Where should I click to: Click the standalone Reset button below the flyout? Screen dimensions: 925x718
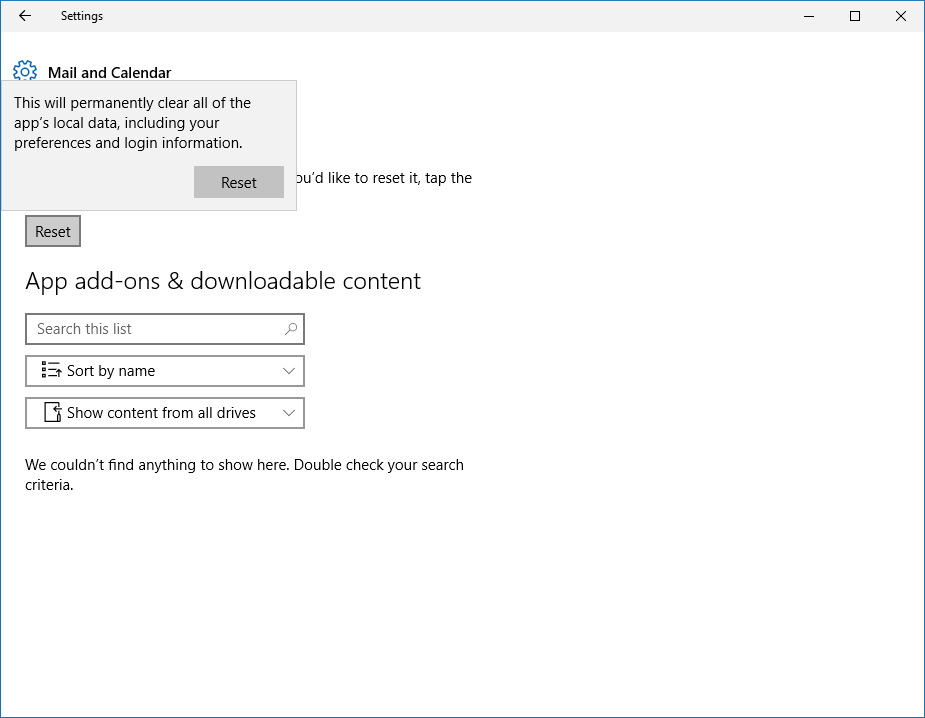pos(52,231)
